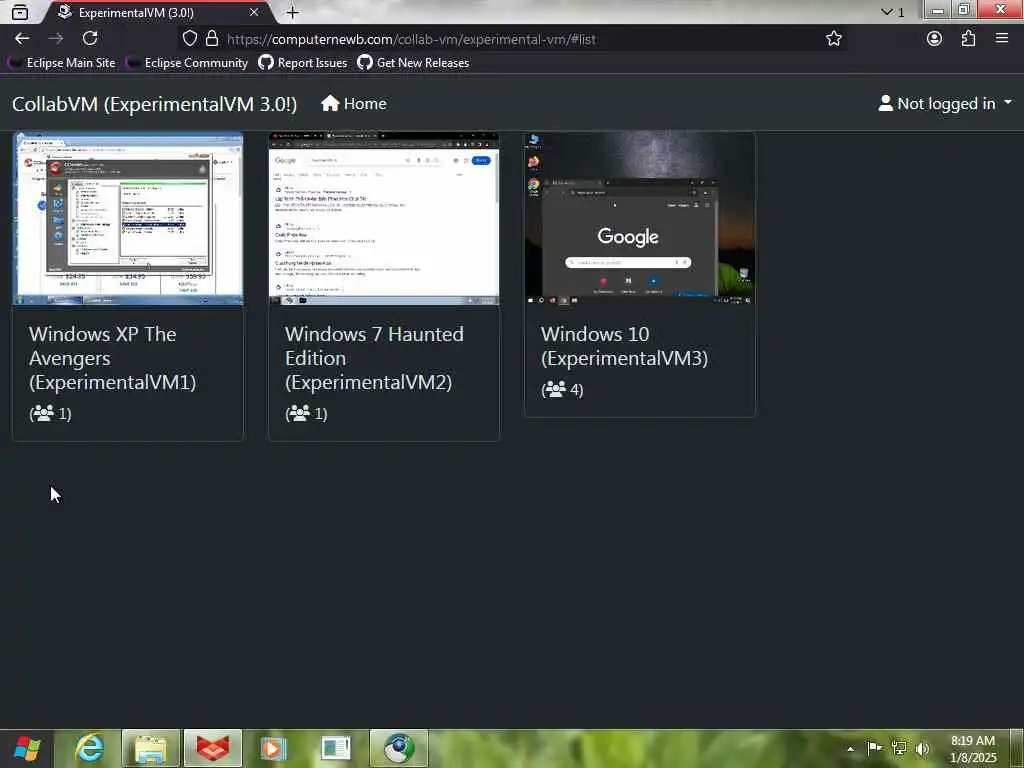Open the tracking protection shield icon
Image resolution: width=1024 pixels, height=768 pixels.
tap(189, 39)
